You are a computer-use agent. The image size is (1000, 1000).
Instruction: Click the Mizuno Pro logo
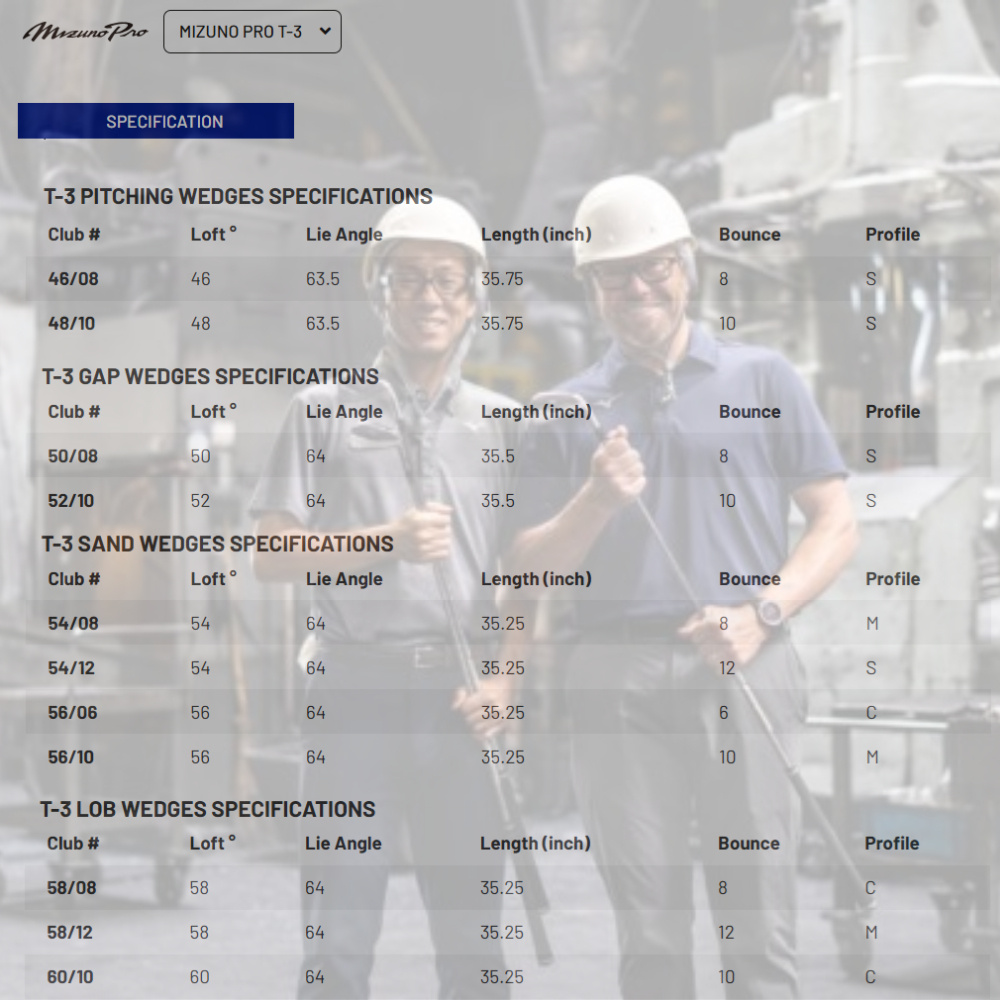coord(85,31)
